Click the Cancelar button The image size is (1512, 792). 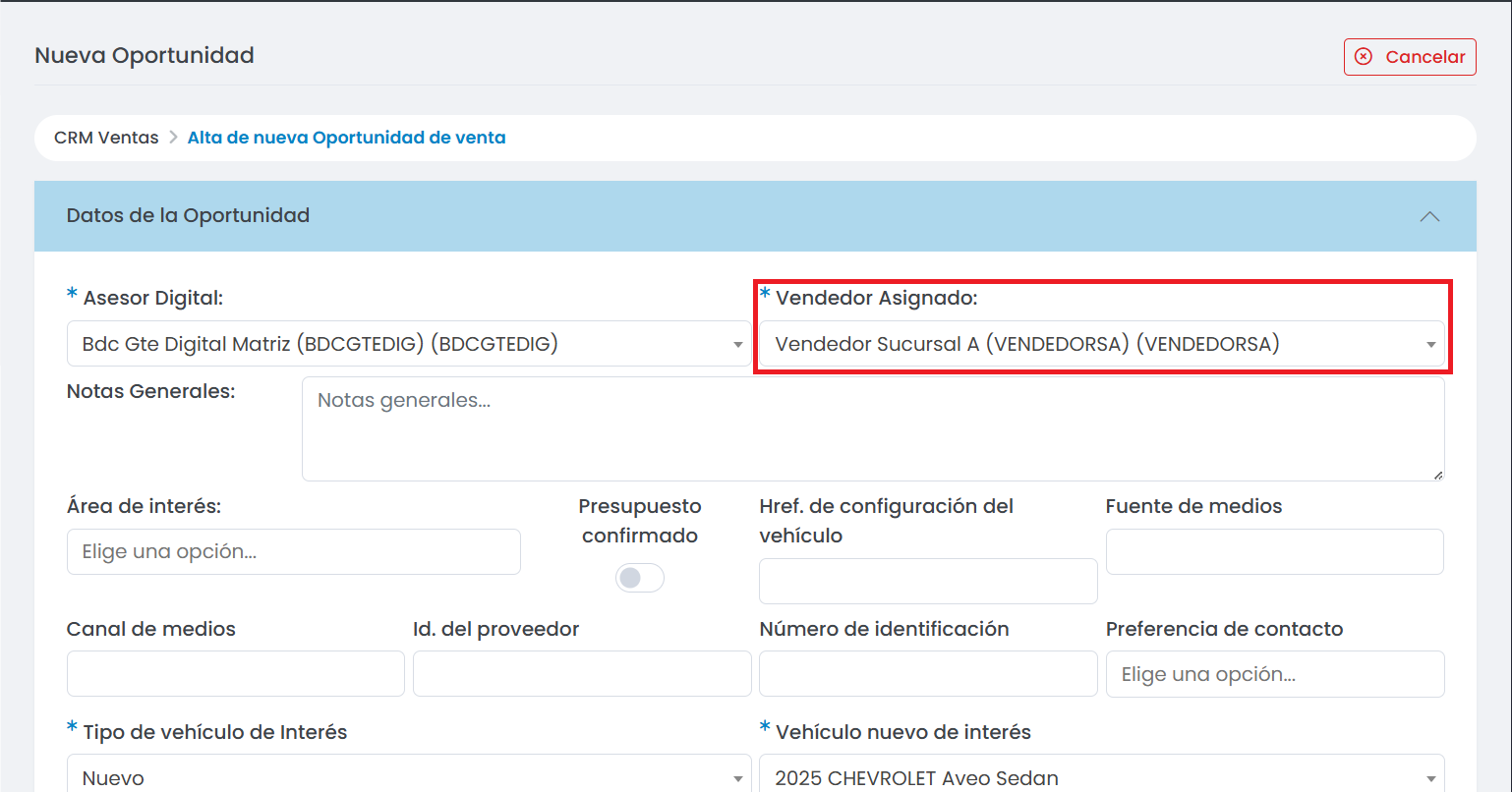(1410, 57)
